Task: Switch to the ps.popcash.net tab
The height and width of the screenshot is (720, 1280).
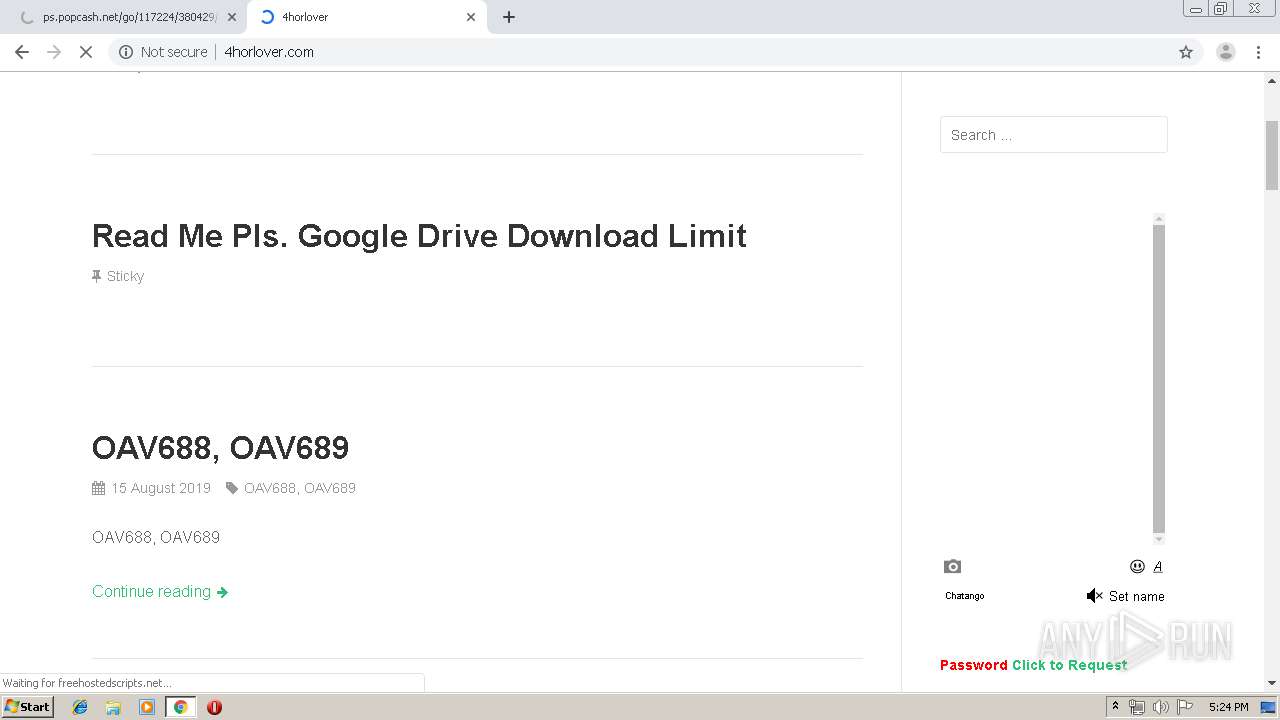Action: [x=125, y=17]
